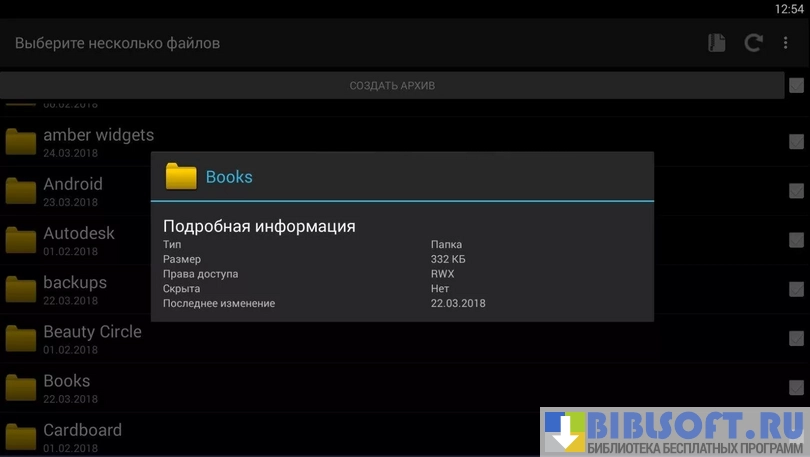The width and height of the screenshot is (810, 457).
Task: Click the amber widgets folder icon
Action: click(x=20, y=143)
